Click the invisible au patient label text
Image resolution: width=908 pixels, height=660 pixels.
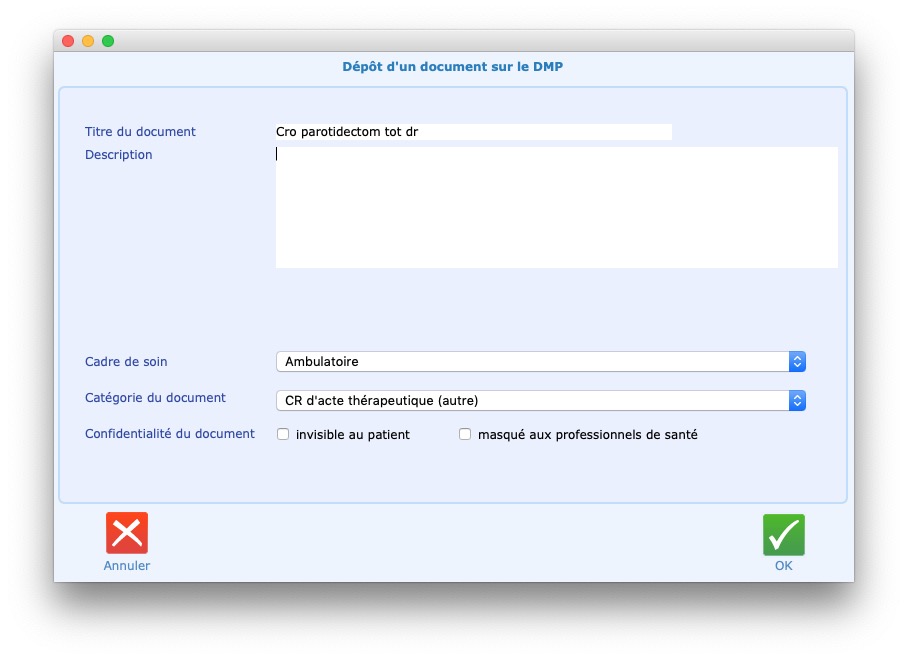click(353, 435)
